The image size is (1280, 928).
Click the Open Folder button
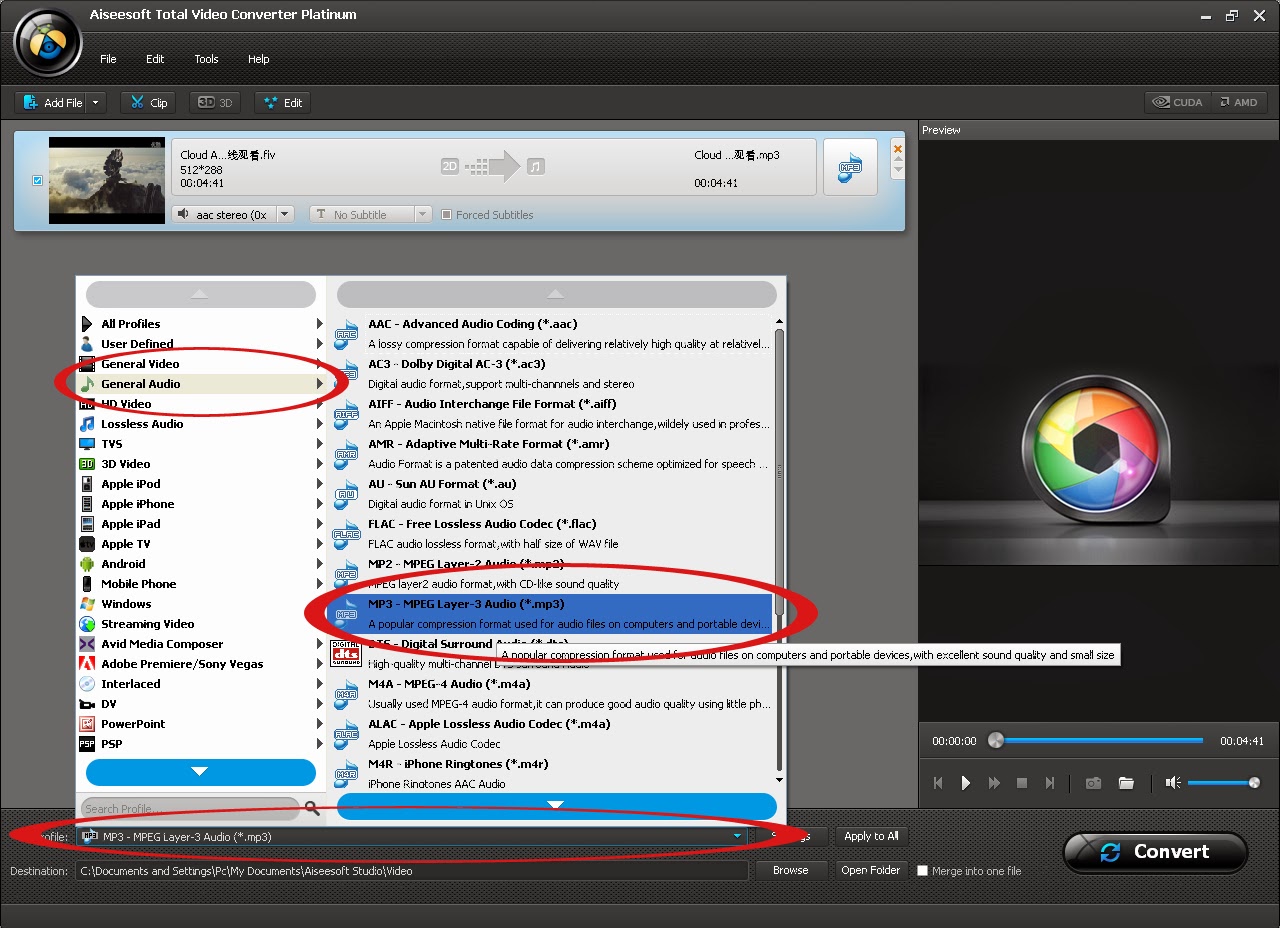[x=871, y=870]
